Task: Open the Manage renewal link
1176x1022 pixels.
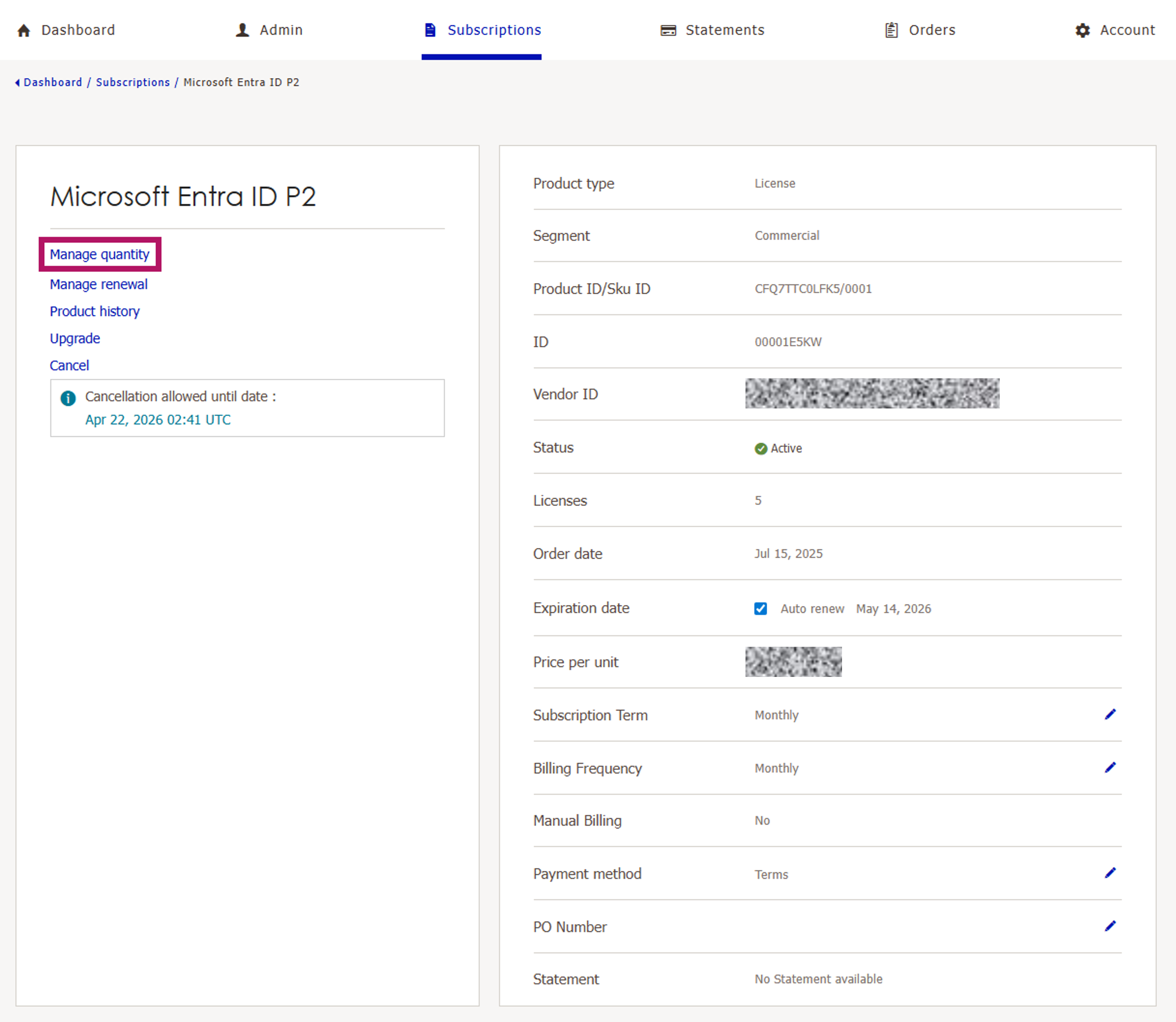Action: click(x=98, y=284)
